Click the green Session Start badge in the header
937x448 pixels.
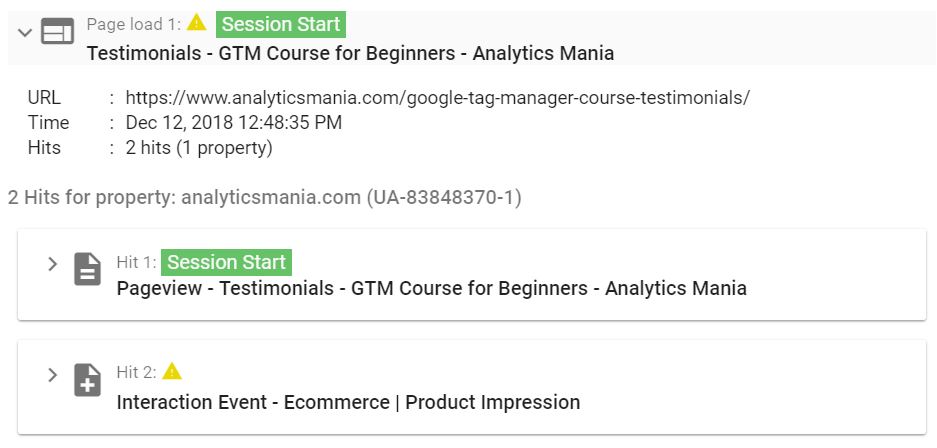(x=281, y=24)
